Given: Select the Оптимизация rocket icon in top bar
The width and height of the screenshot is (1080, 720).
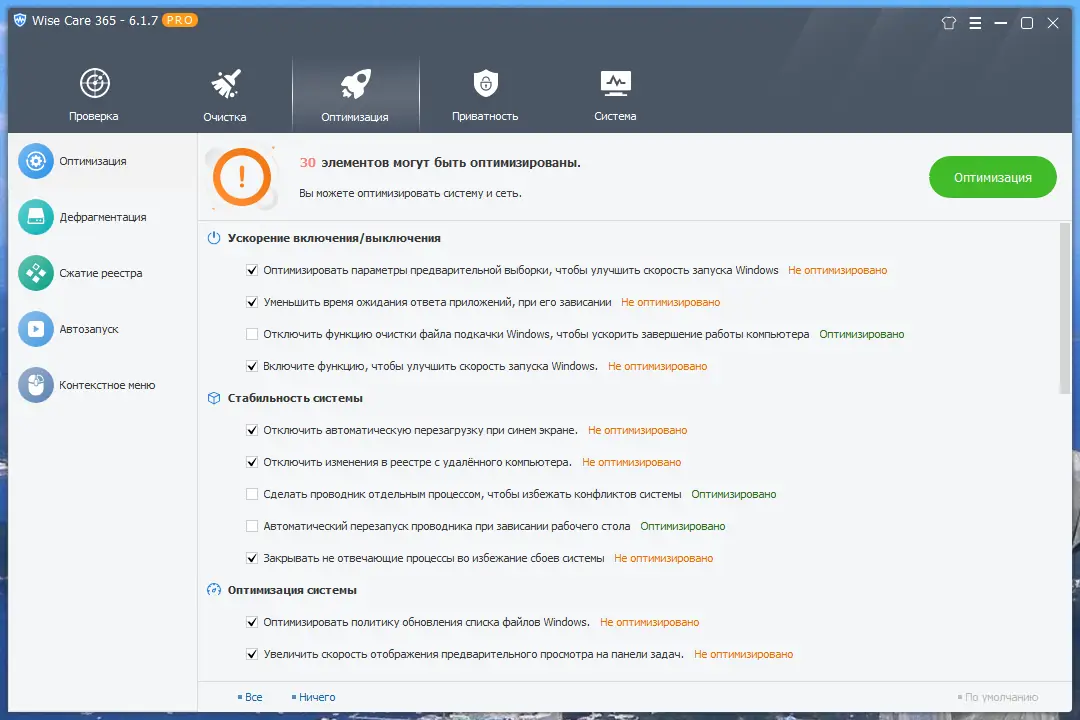Looking at the screenshot, I should coord(355,84).
